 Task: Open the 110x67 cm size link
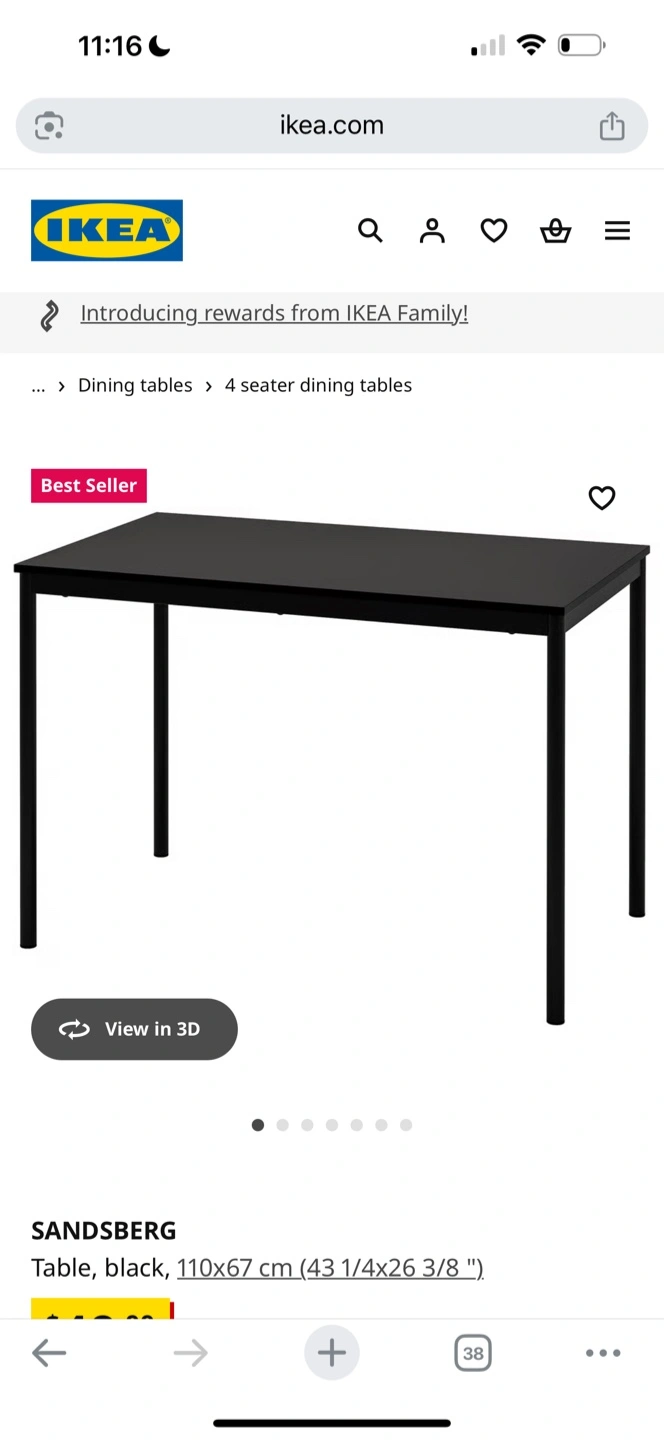coord(330,1268)
